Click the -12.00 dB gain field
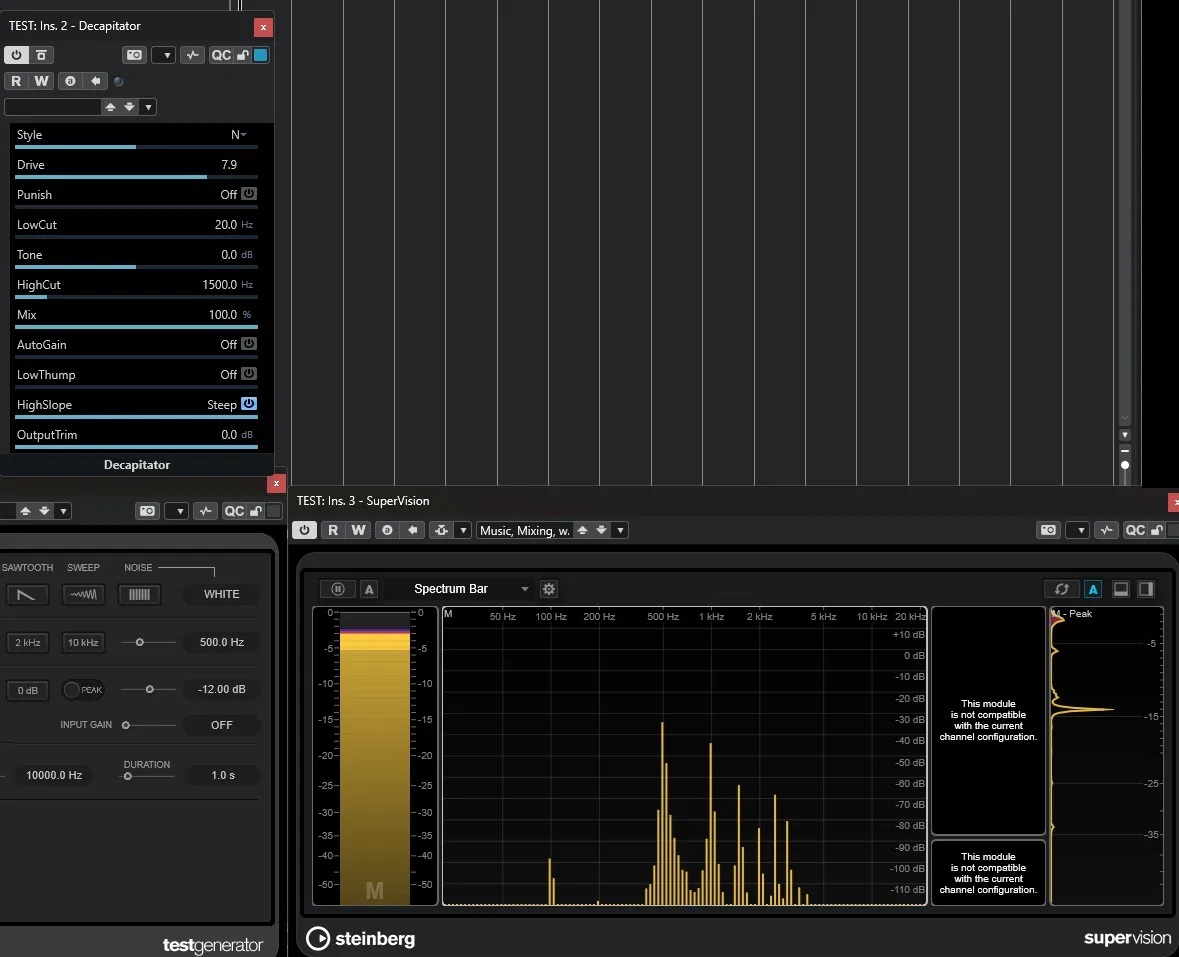1179x957 pixels. (x=222, y=689)
